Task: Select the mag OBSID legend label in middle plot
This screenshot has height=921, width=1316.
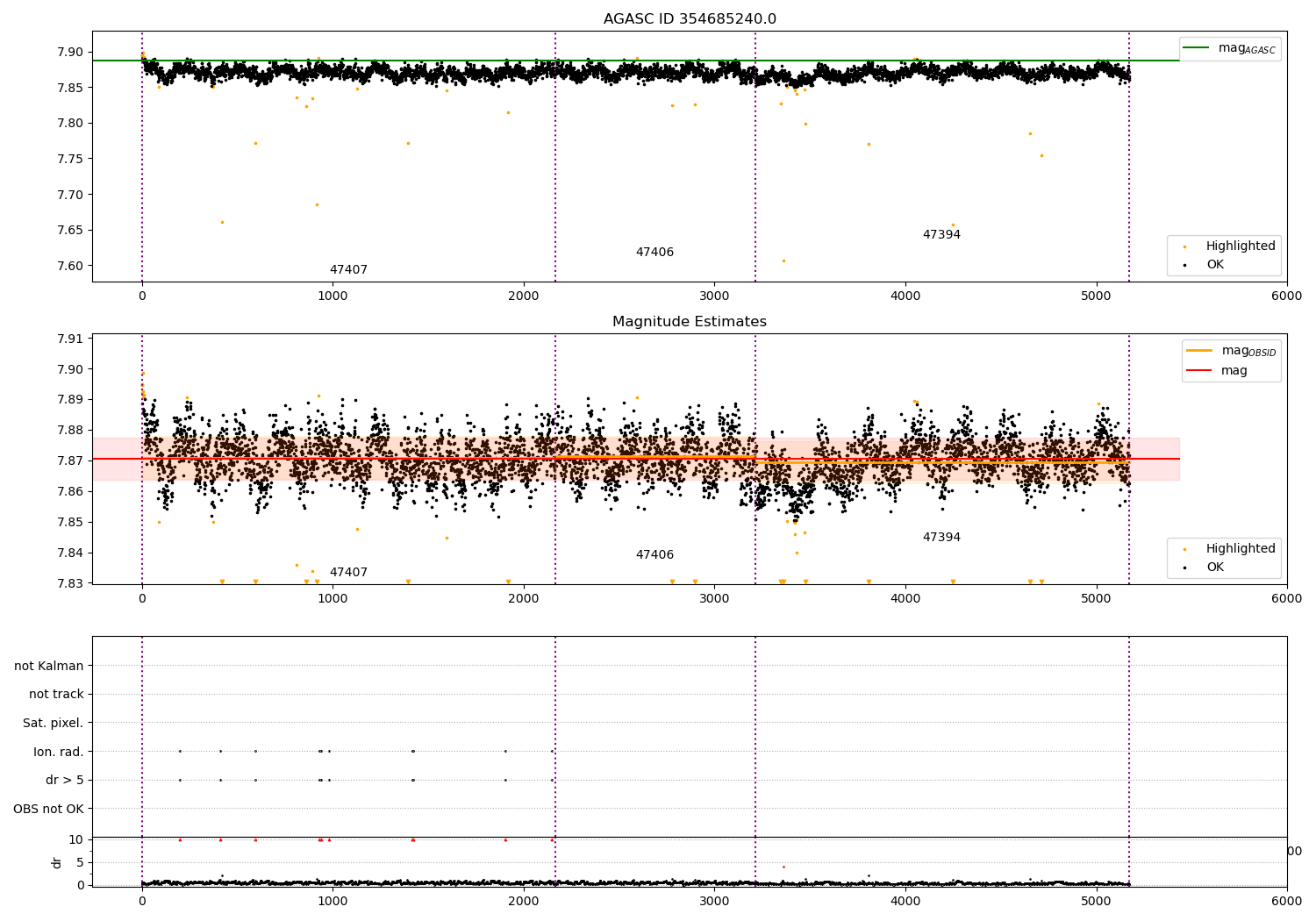Action: pyautogui.click(x=1249, y=351)
